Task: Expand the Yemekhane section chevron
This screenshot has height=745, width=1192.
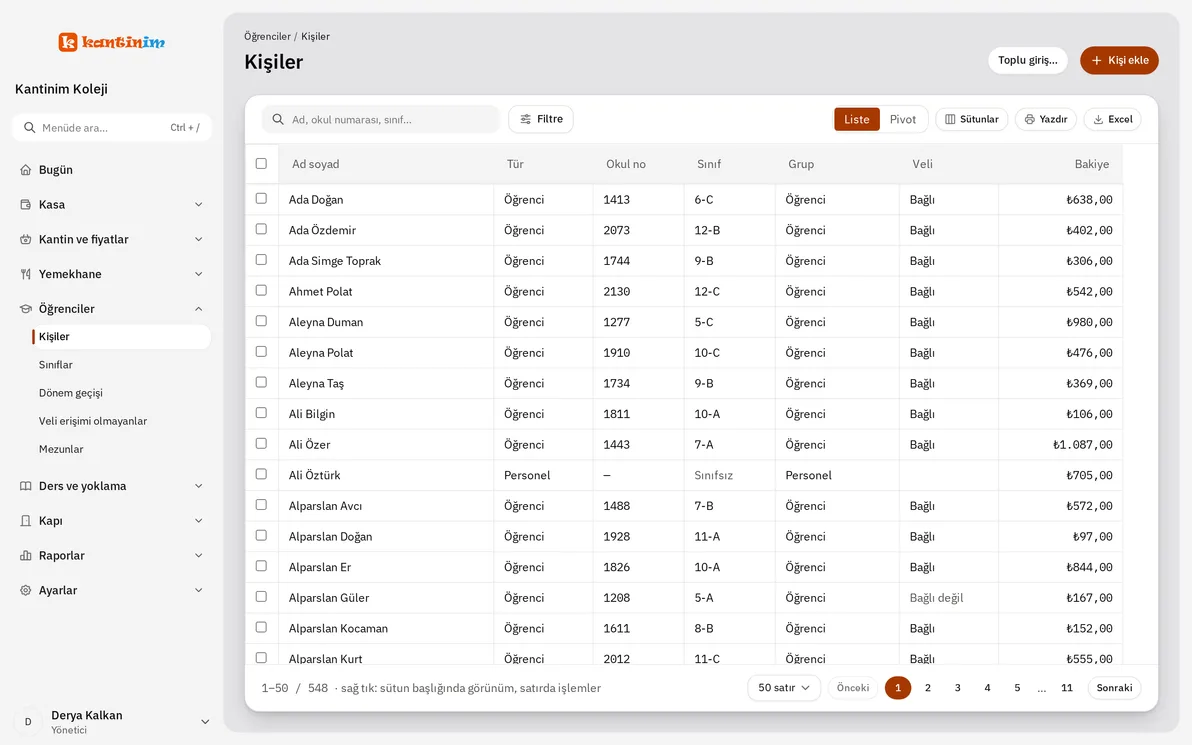Action: (x=198, y=274)
